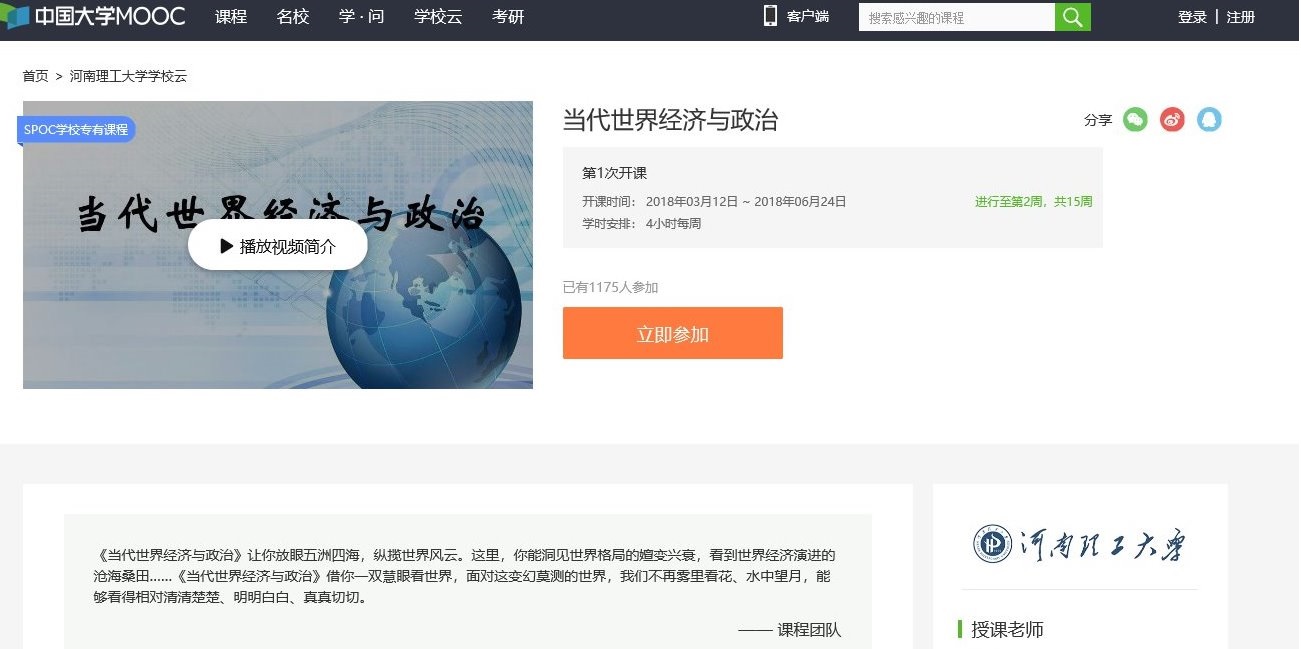Viewport: 1301px width, 649px height.
Task: Share the course via QQ icon
Action: coord(1209,120)
